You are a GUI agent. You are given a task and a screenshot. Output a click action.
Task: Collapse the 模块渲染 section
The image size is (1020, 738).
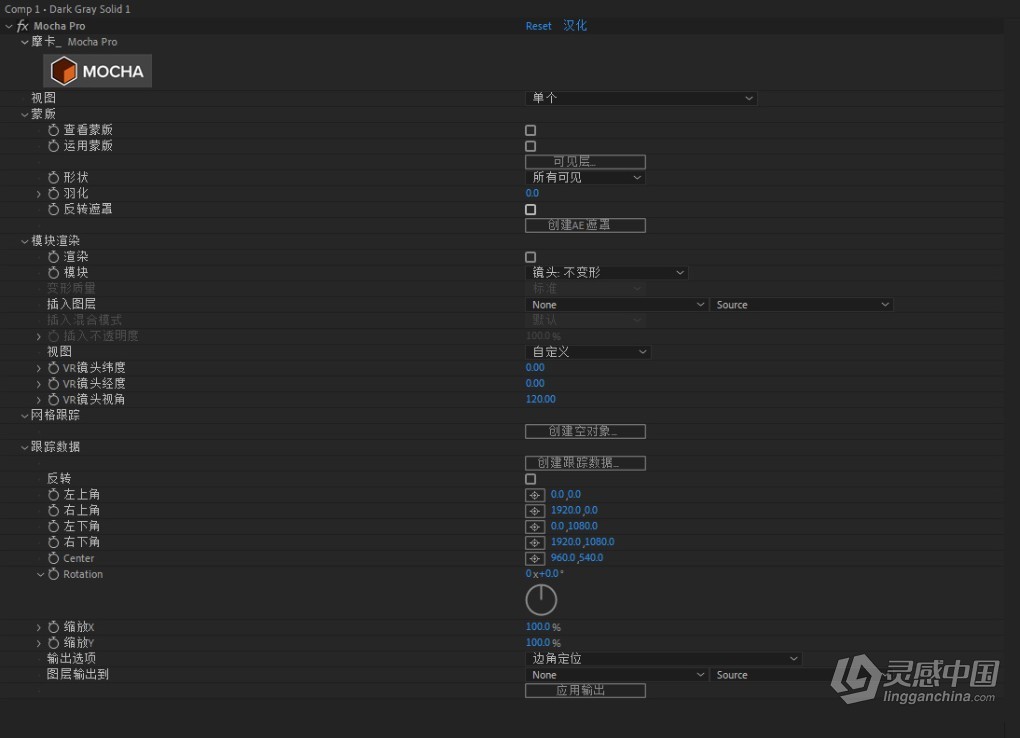point(25,241)
